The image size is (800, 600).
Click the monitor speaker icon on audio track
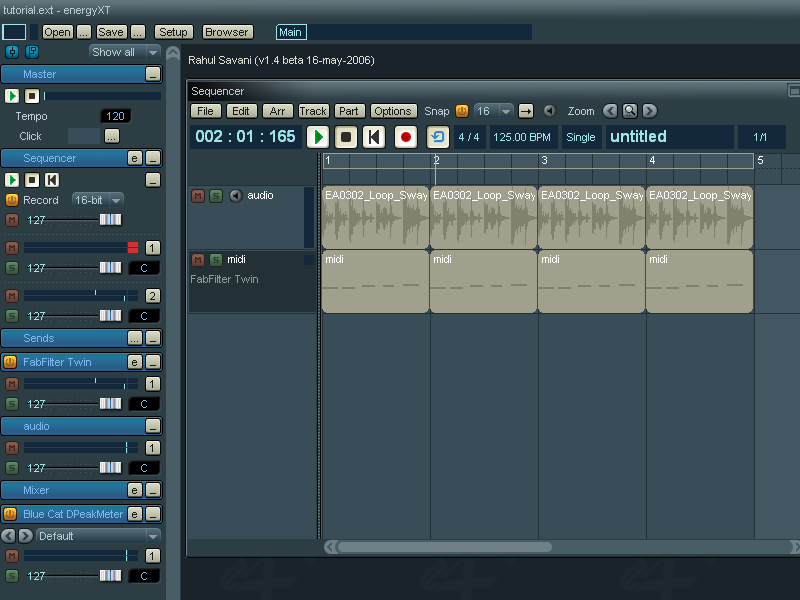coord(235,195)
